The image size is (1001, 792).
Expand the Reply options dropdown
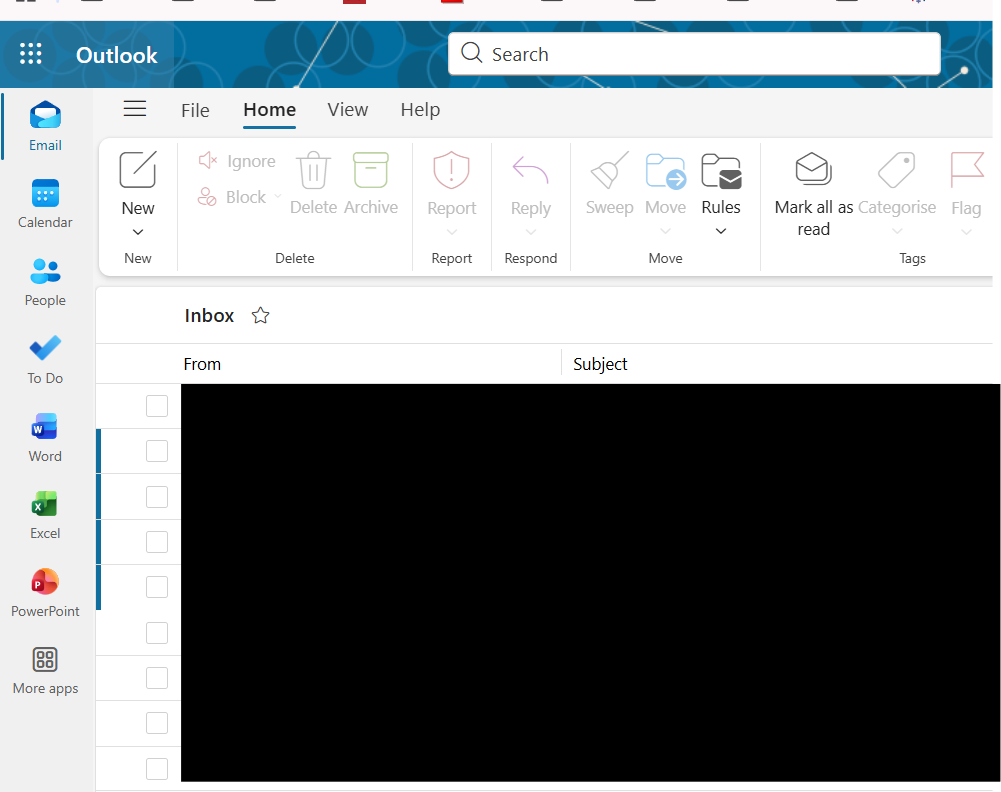pyautogui.click(x=530, y=231)
